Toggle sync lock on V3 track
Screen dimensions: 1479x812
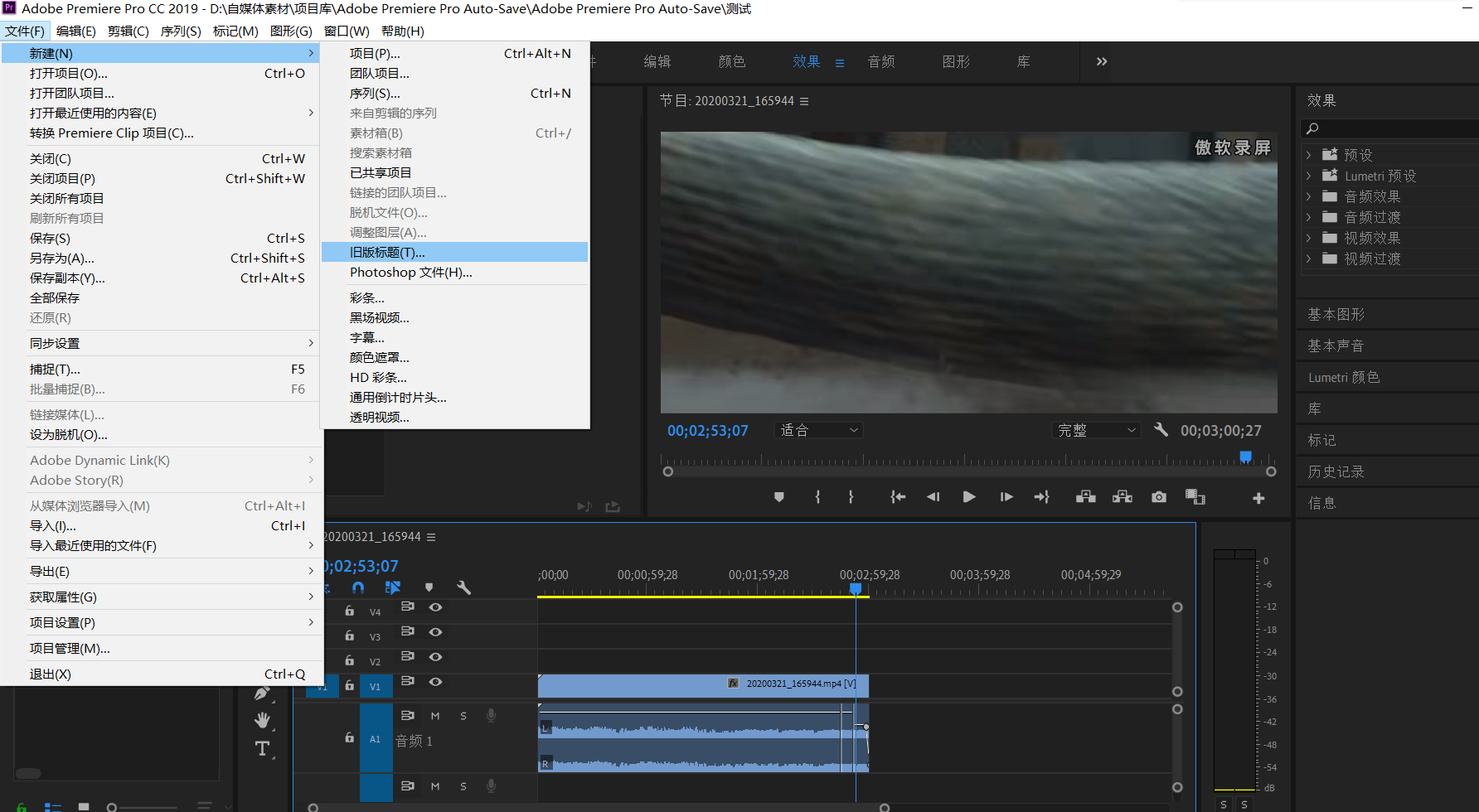point(407,631)
